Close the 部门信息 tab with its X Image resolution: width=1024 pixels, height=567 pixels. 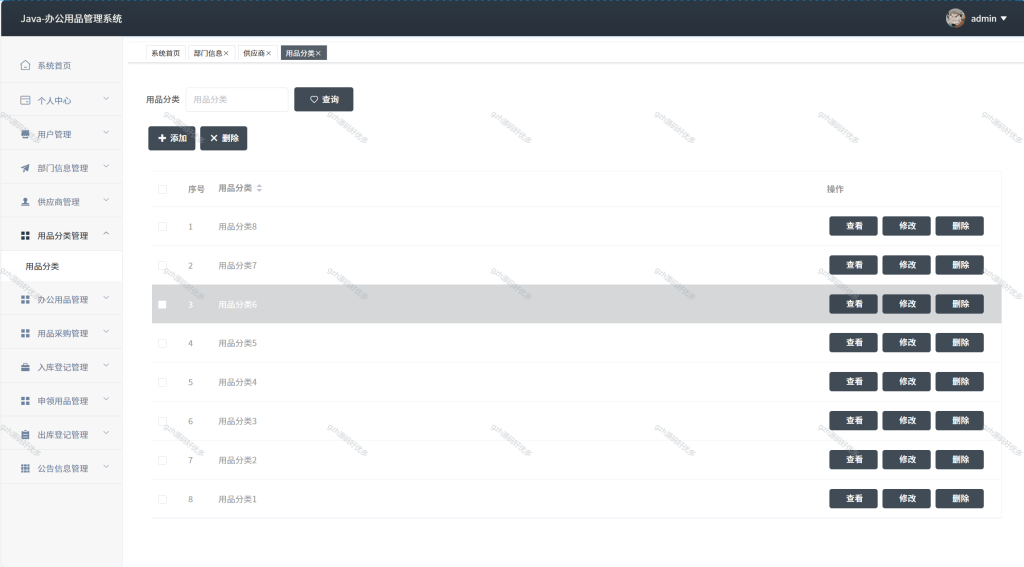click(x=226, y=54)
